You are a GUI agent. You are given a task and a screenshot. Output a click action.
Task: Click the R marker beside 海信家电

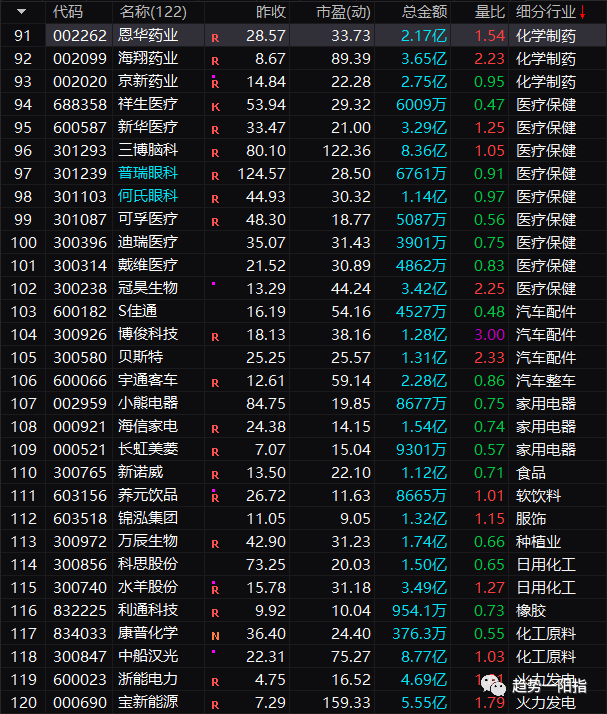pos(215,429)
